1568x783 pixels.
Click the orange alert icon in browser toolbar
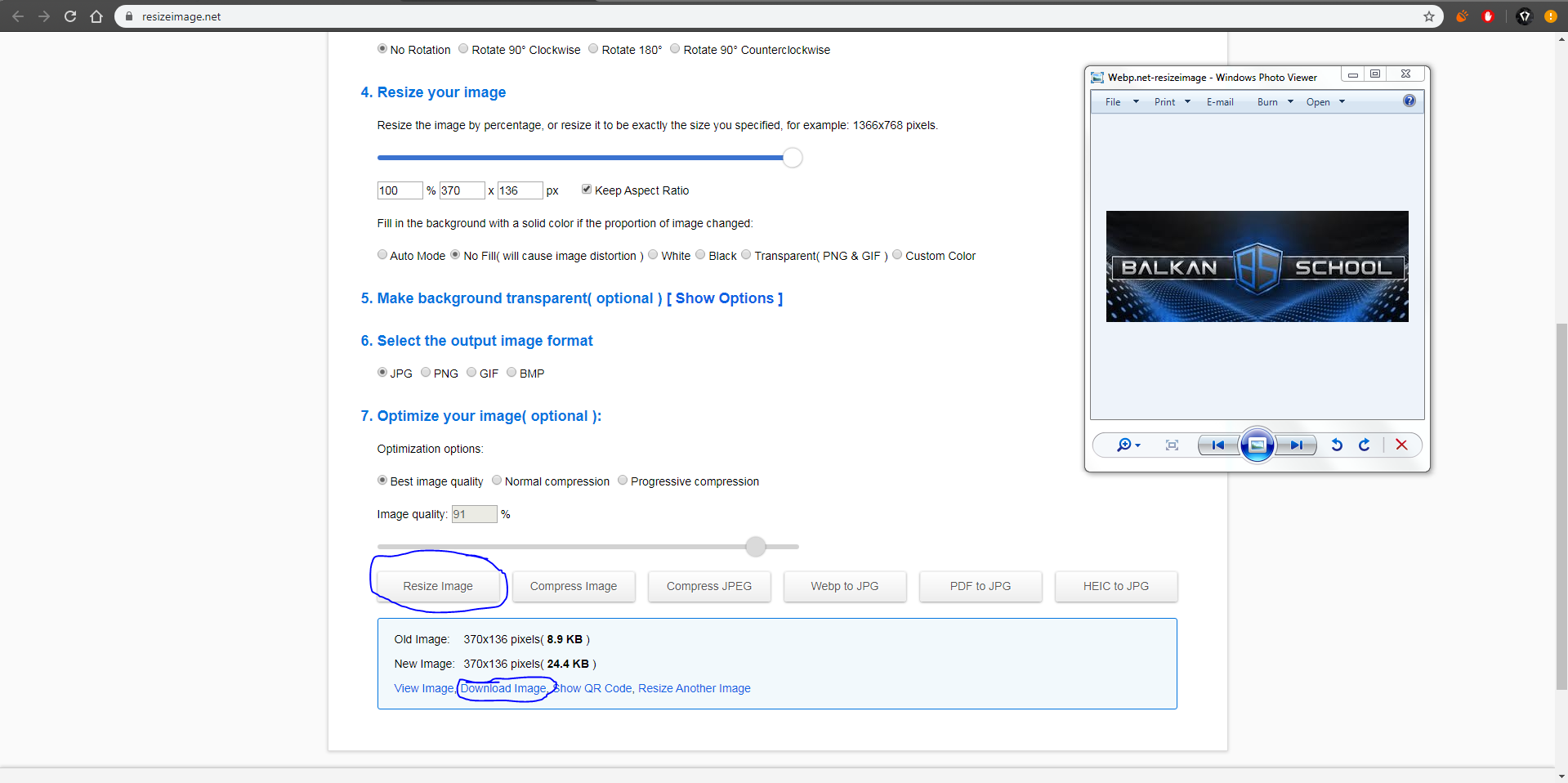[1551, 16]
